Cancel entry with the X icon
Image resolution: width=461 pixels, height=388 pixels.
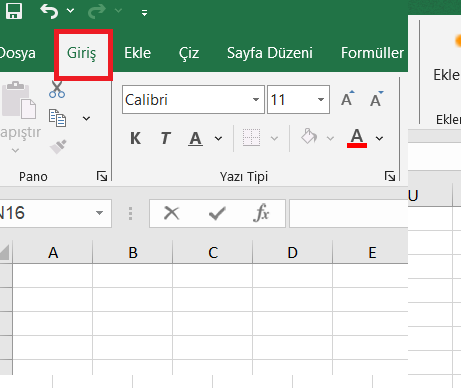[x=172, y=213]
